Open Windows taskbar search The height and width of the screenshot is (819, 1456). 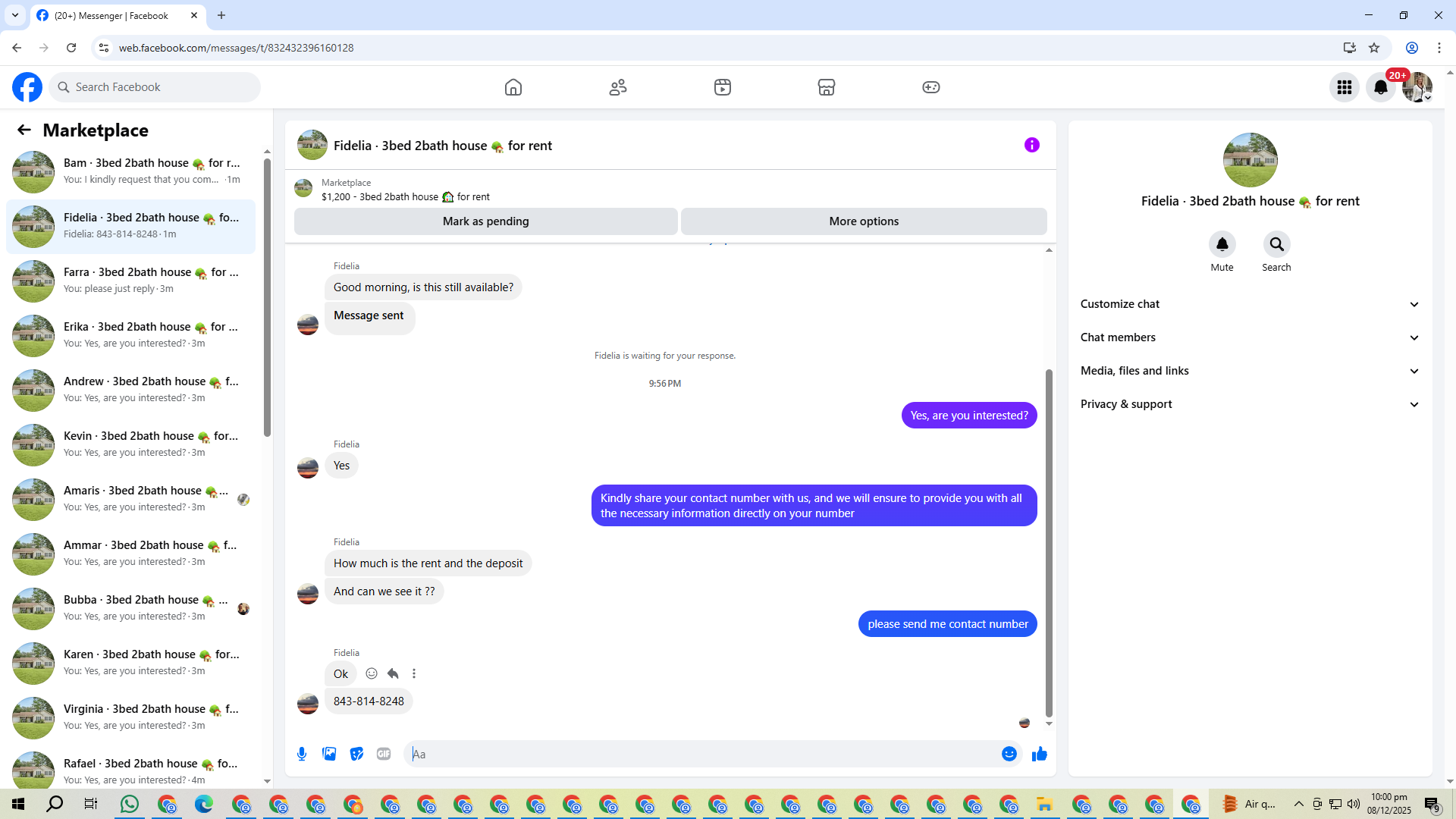tap(55, 804)
